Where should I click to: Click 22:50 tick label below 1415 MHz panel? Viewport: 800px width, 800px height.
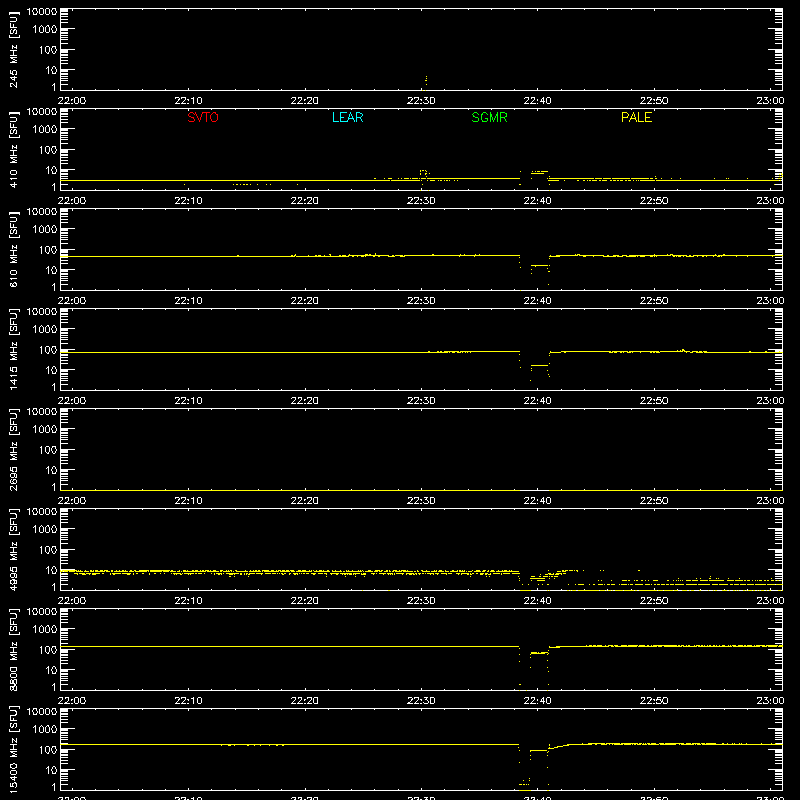[x=654, y=401]
